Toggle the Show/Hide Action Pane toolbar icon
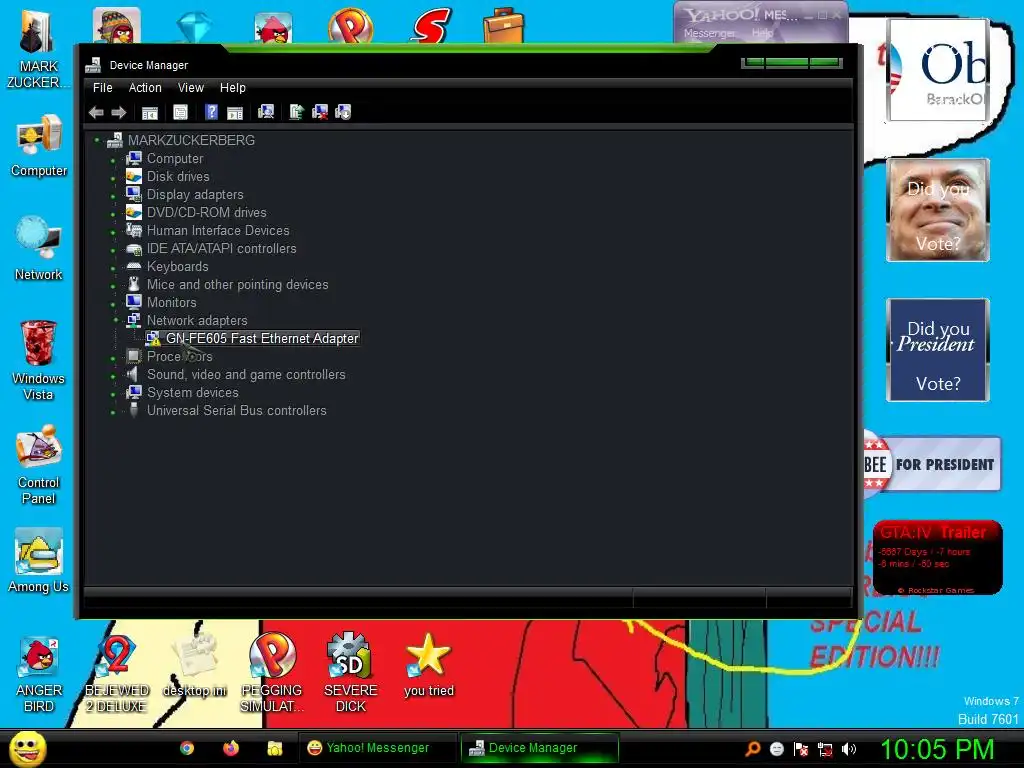1024x768 pixels. click(x=235, y=112)
